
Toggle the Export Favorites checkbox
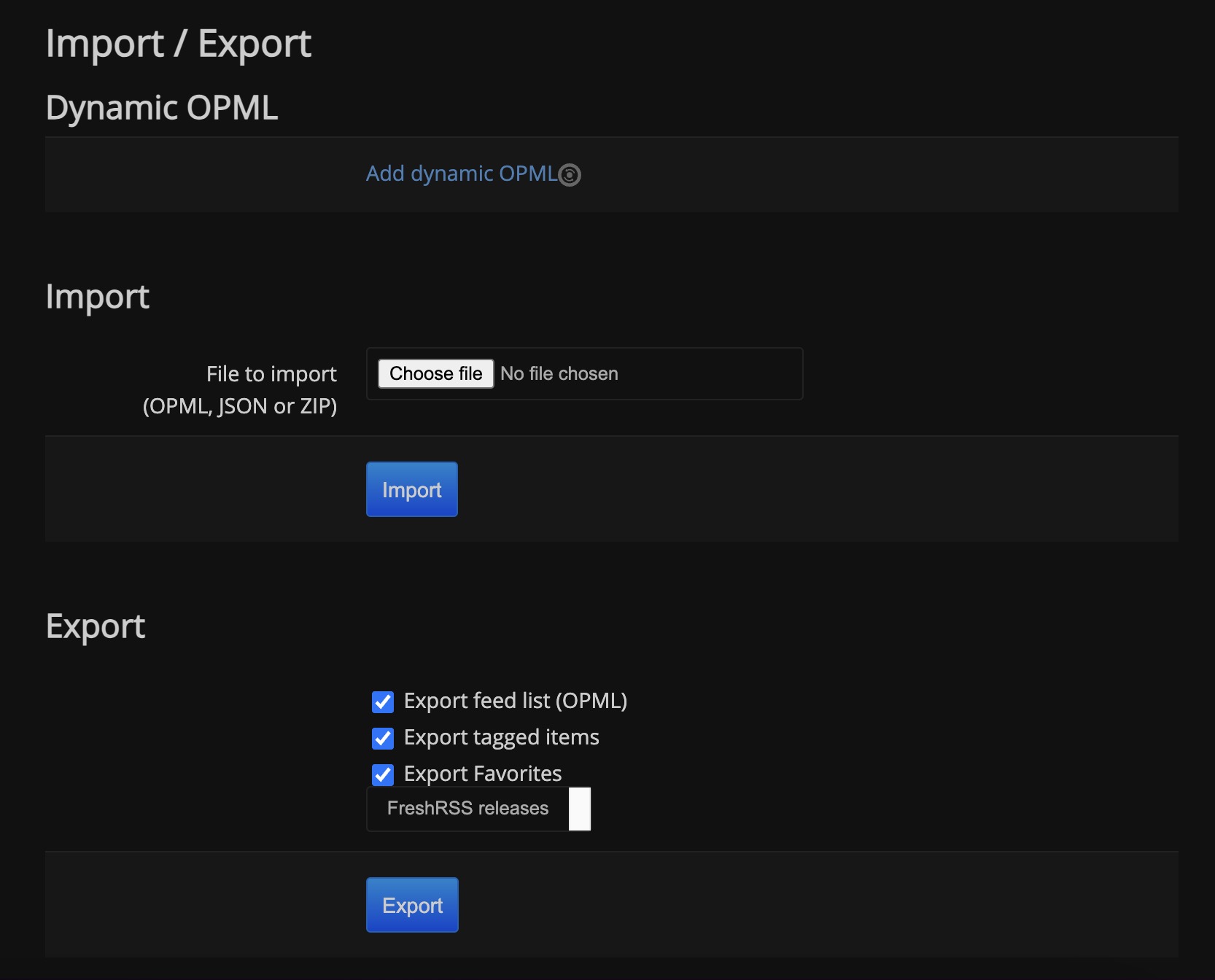(x=382, y=774)
